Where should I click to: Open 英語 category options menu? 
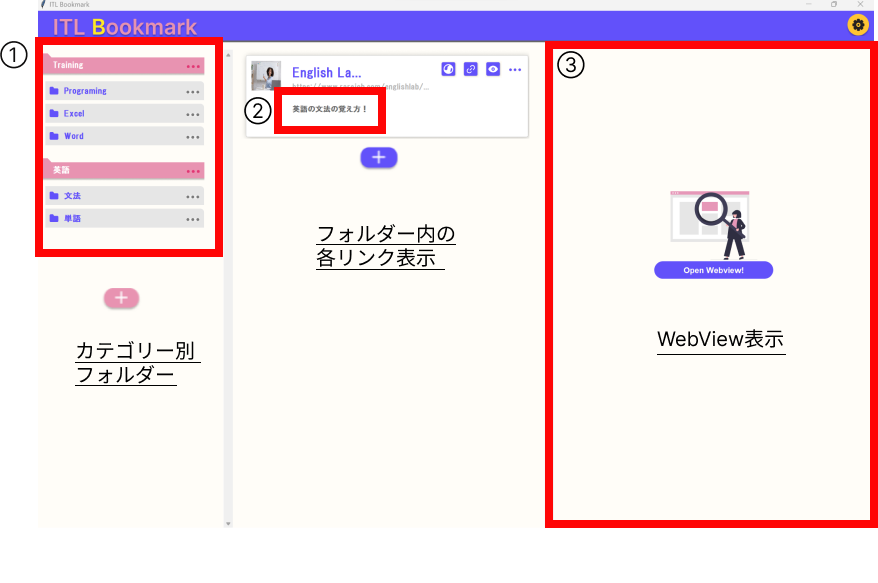(x=193, y=171)
